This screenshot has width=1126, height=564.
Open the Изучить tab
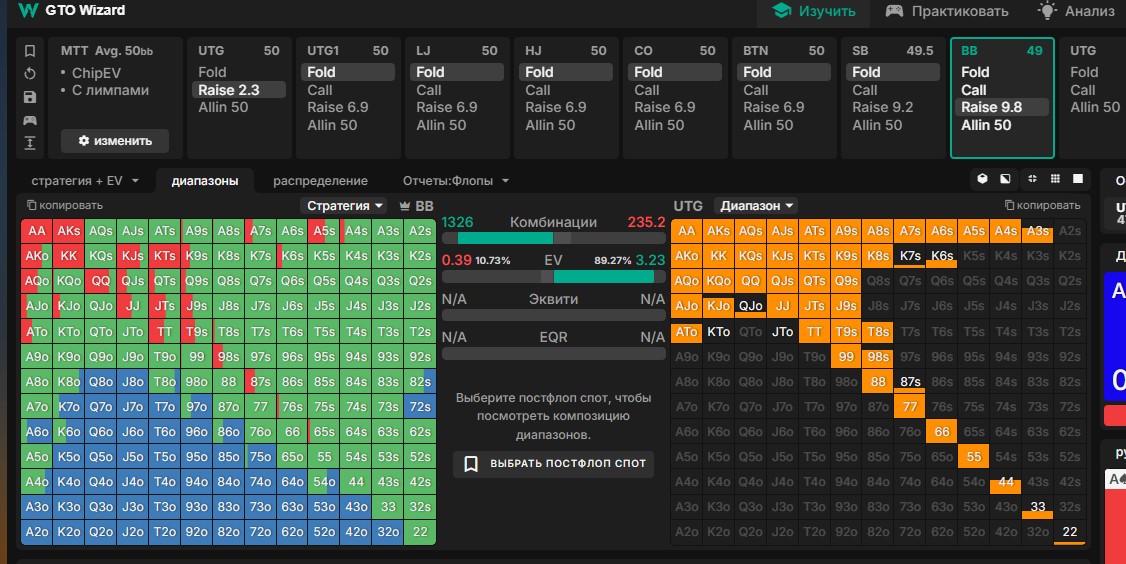(x=814, y=11)
